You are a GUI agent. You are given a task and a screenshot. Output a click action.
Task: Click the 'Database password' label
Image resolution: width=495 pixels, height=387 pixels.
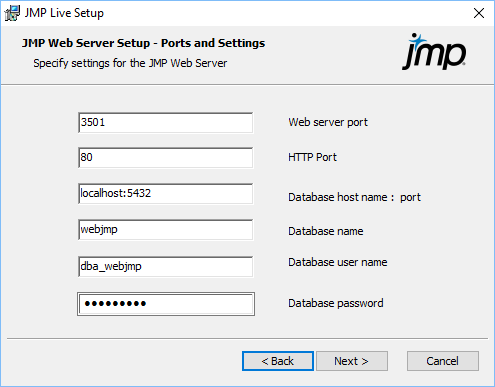[336, 303]
